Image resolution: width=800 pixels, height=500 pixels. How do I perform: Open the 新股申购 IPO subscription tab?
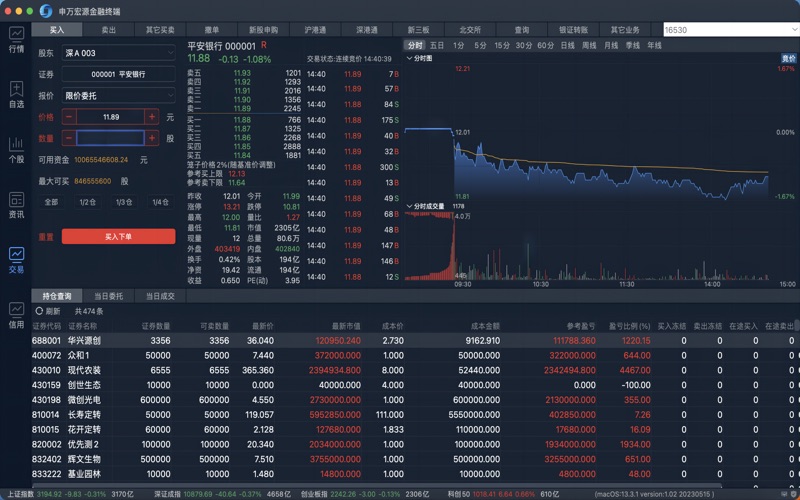pyautogui.click(x=264, y=30)
